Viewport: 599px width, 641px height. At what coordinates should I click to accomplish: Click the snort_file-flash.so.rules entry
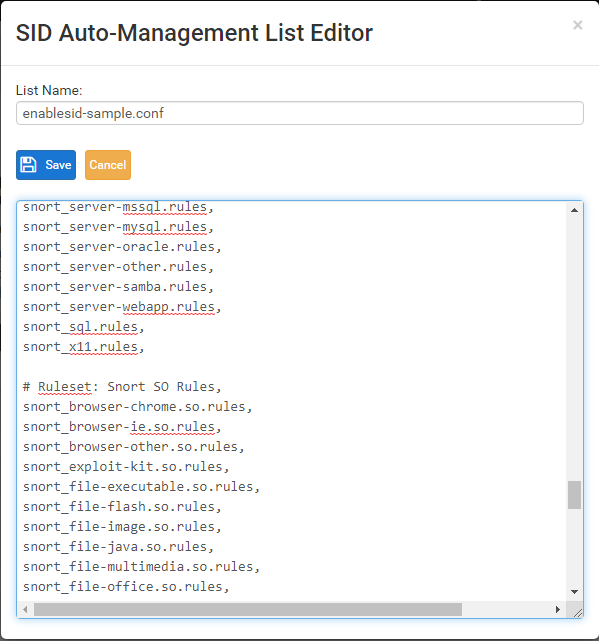coord(122,507)
